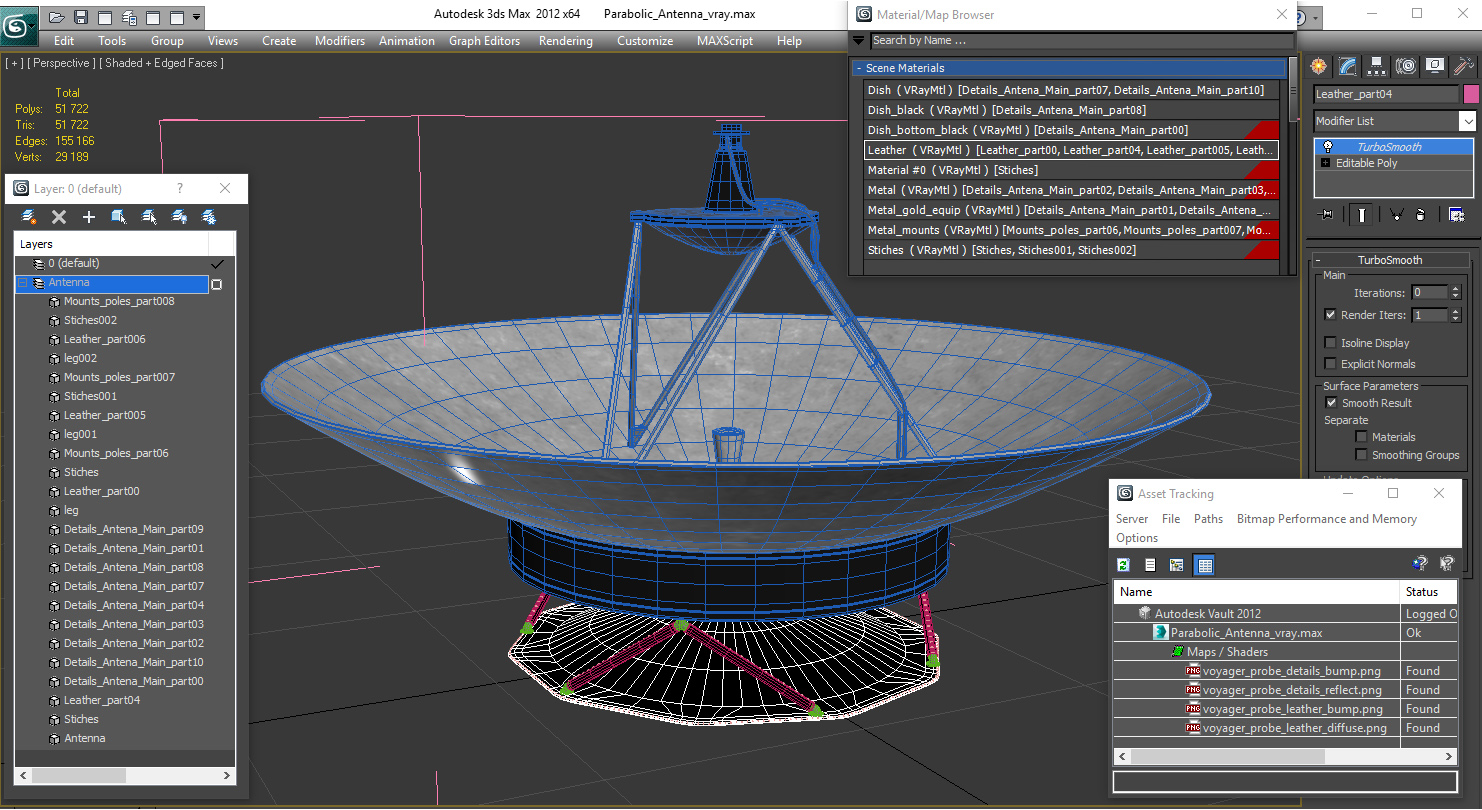Click Status Log icon in Asset Tracking
Viewport: 1482px width, 810px height.
point(1150,565)
